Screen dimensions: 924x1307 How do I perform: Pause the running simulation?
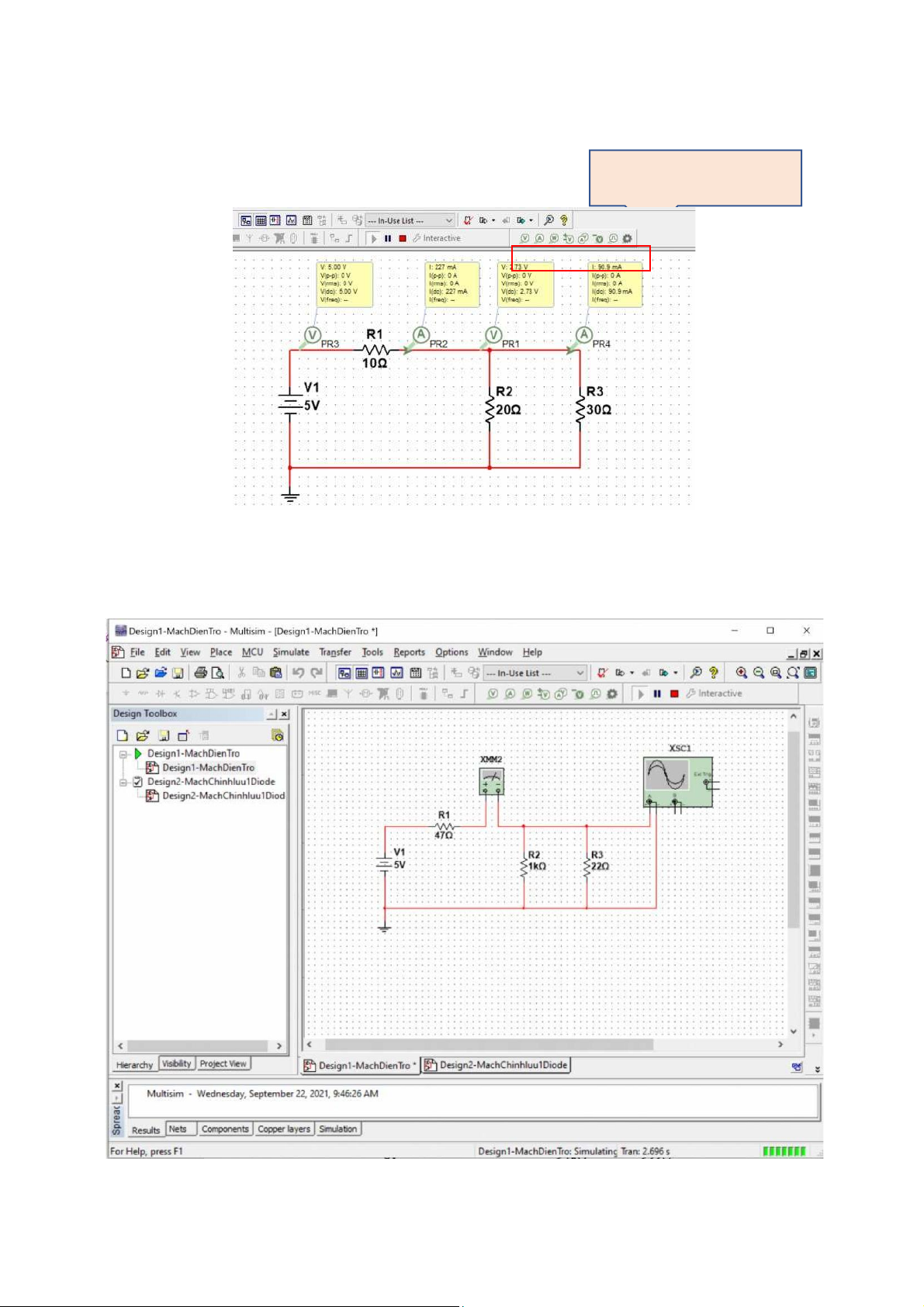pyautogui.click(x=657, y=693)
